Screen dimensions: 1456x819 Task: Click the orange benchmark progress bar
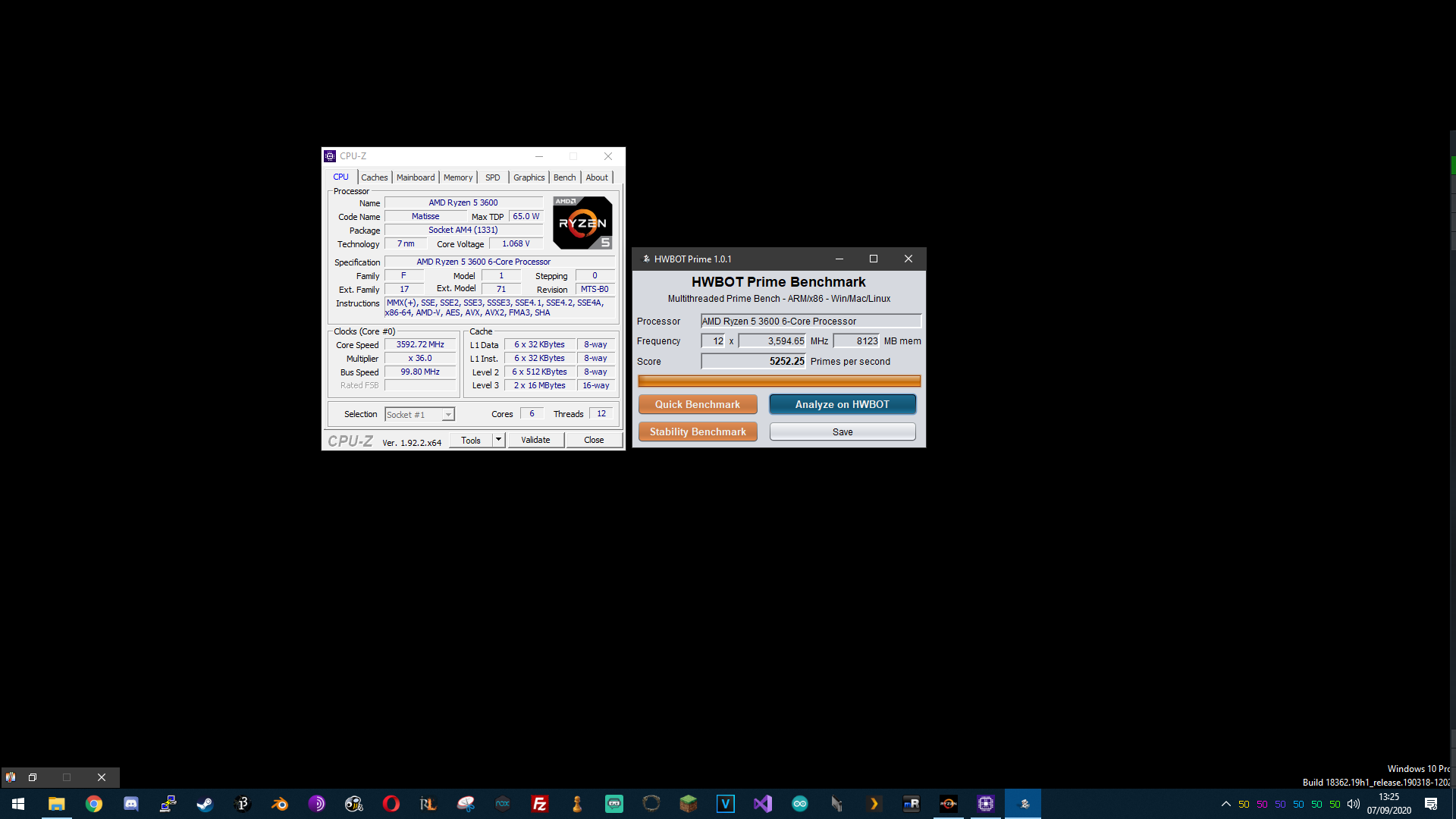point(779,381)
